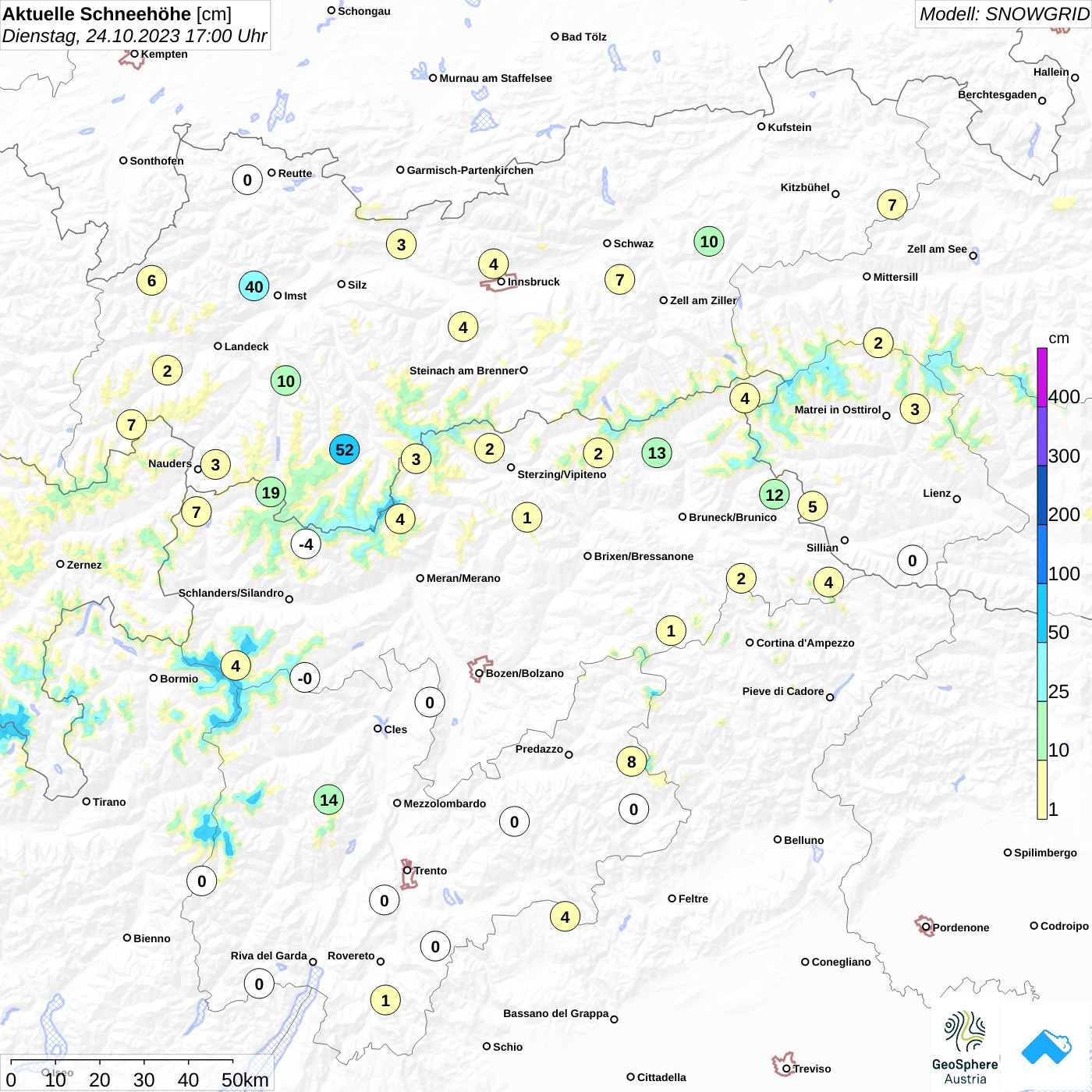Image resolution: width=1092 pixels, height=1092 pixels.
Task: Click the Berchtesgaden label
Action: 997,94
